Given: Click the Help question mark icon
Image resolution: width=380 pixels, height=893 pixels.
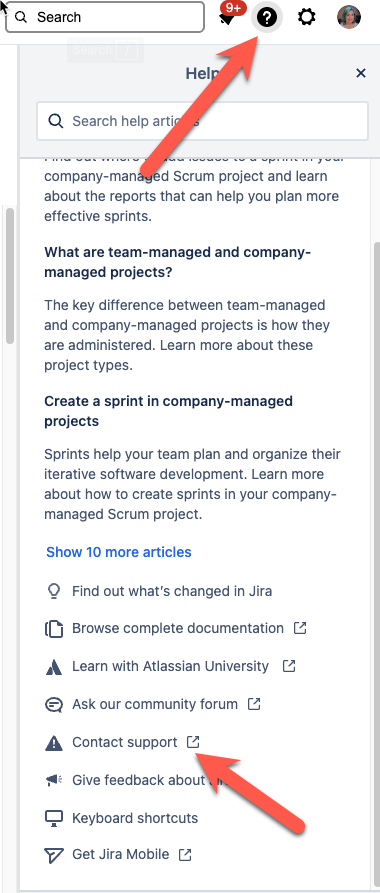Looking at the screenshot, I should click(267, 18).
